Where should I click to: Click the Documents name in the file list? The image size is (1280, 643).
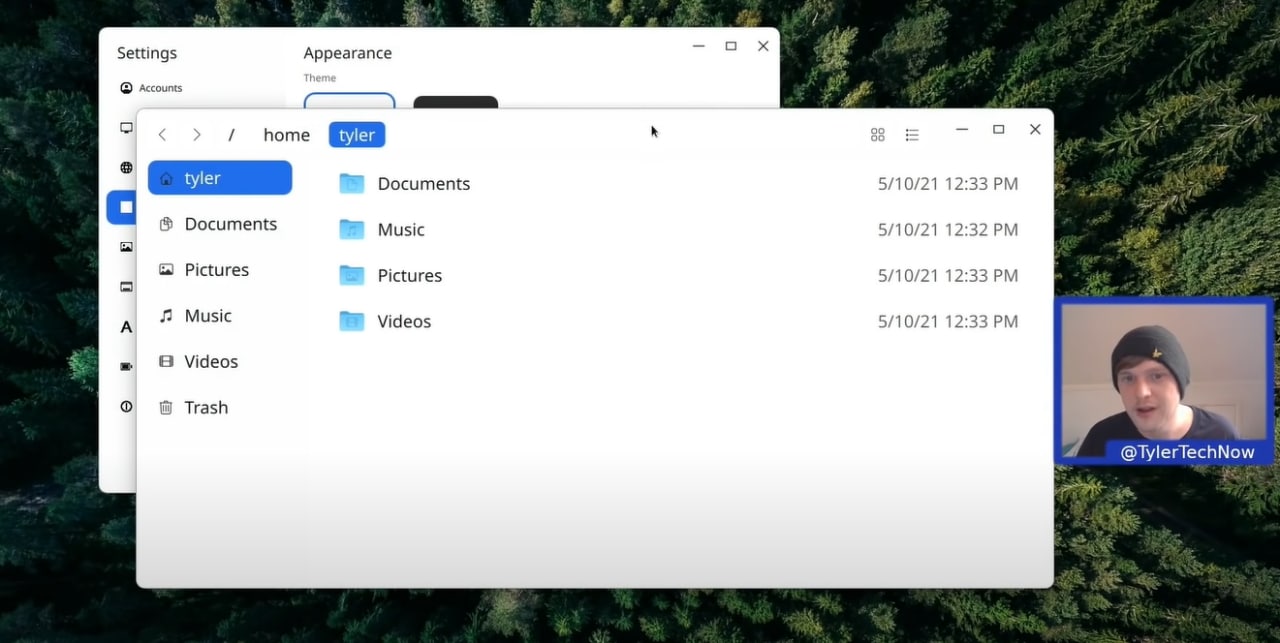(424, 184)
